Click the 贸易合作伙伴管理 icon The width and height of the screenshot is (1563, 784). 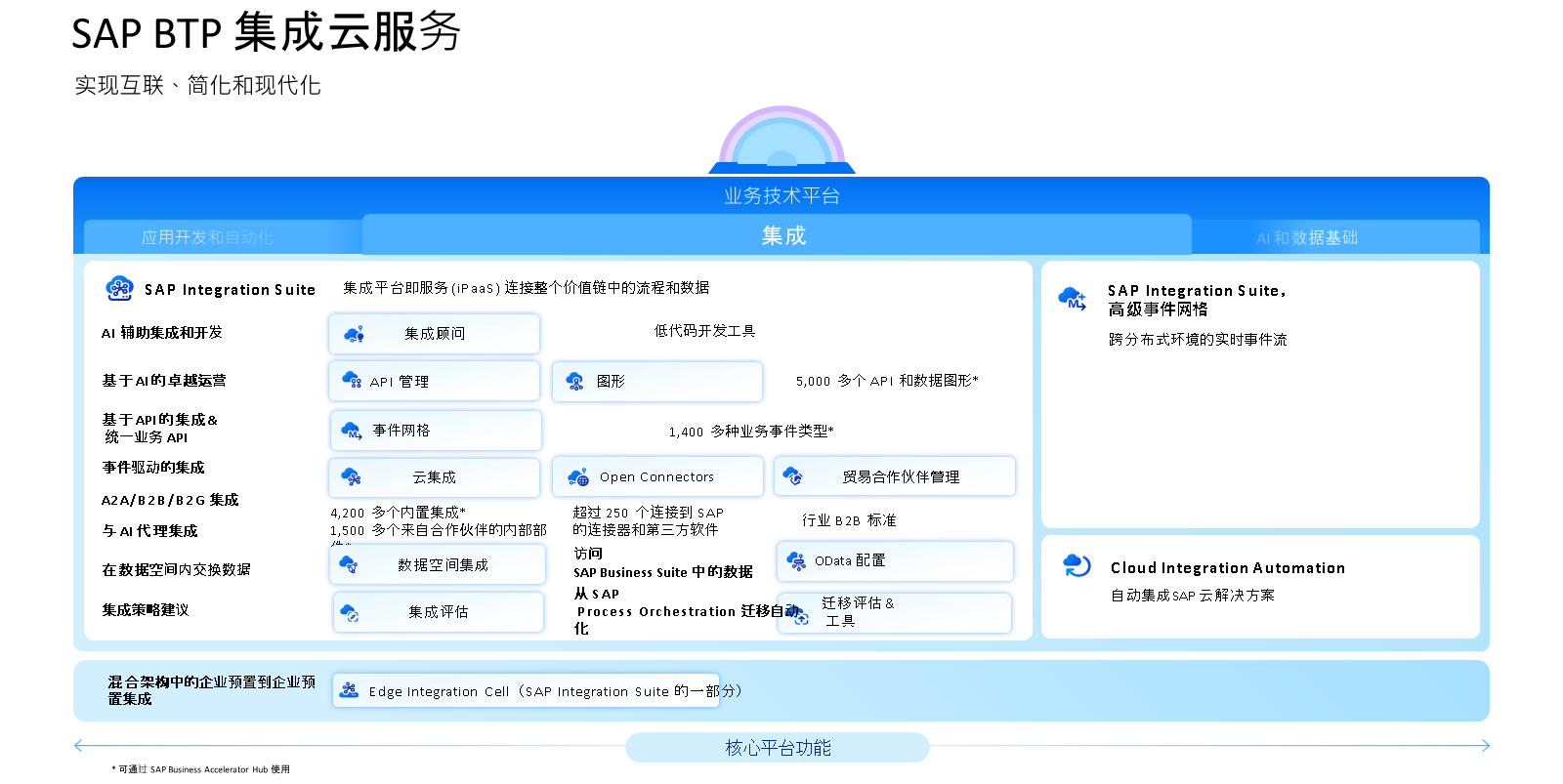pyautogui.click(x=792, y=475)
